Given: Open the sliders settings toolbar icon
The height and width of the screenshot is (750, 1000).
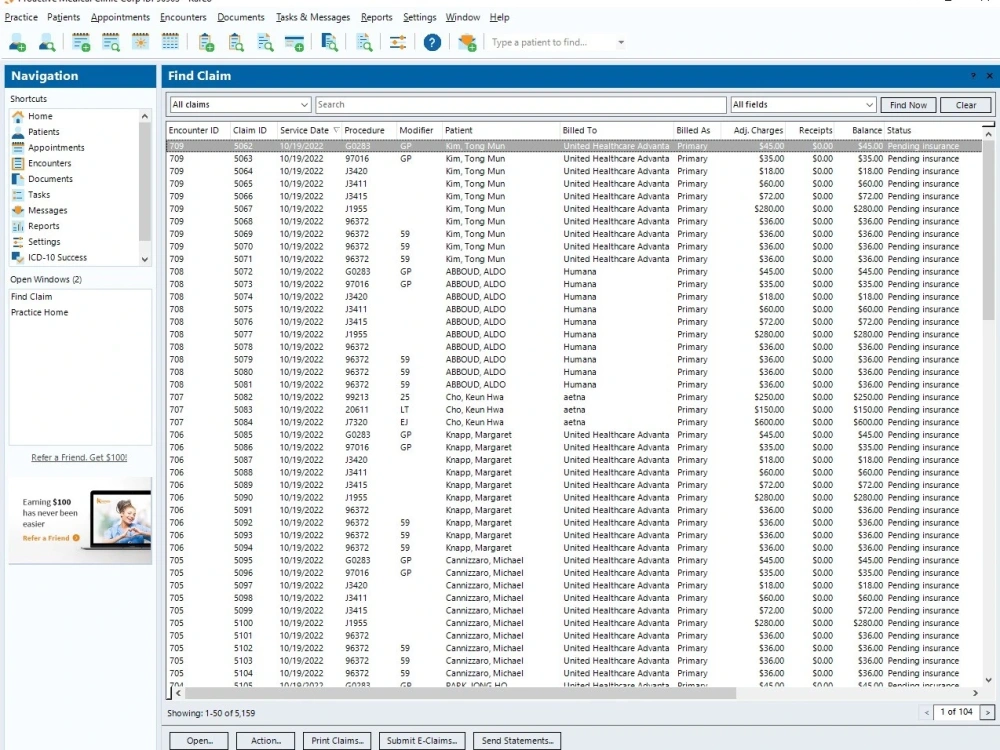Looking at the screenshot, I should (398, 43).
